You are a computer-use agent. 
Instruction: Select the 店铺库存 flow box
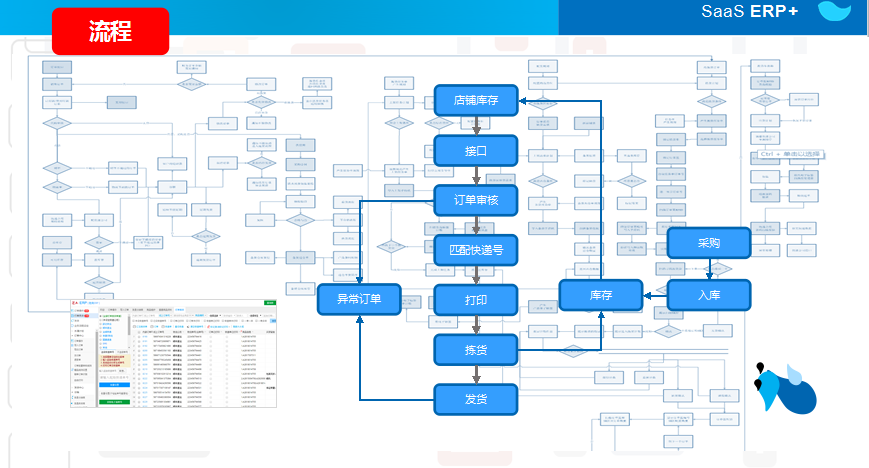(475, 100)
